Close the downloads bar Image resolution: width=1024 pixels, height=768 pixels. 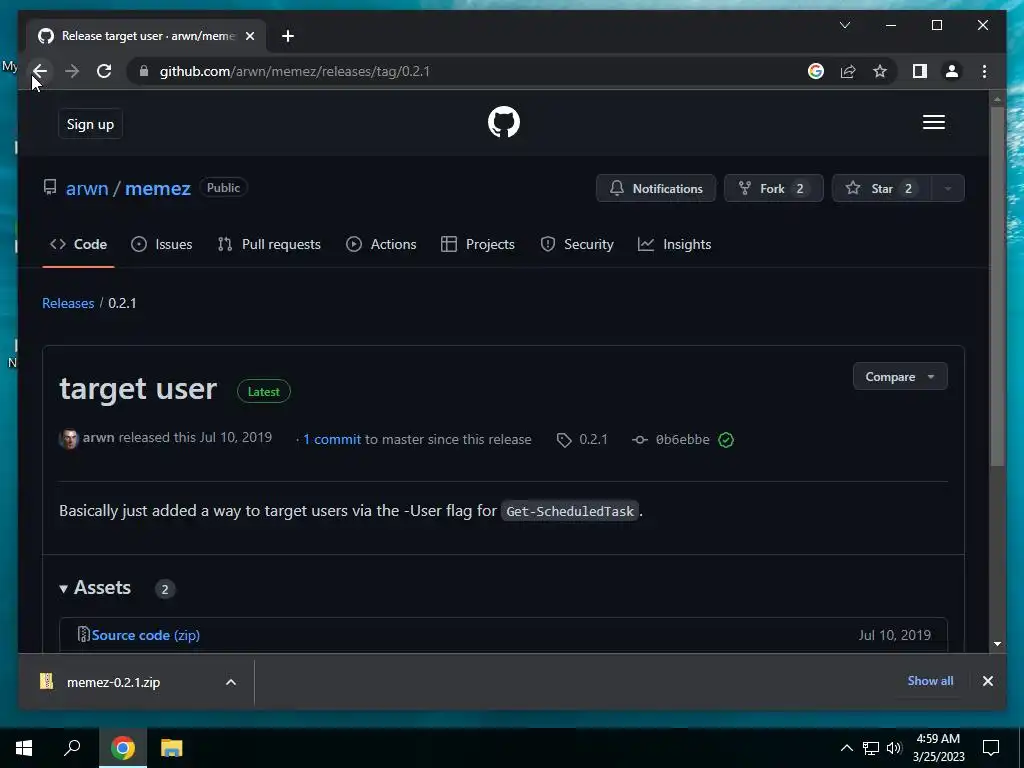coord(987,681)
